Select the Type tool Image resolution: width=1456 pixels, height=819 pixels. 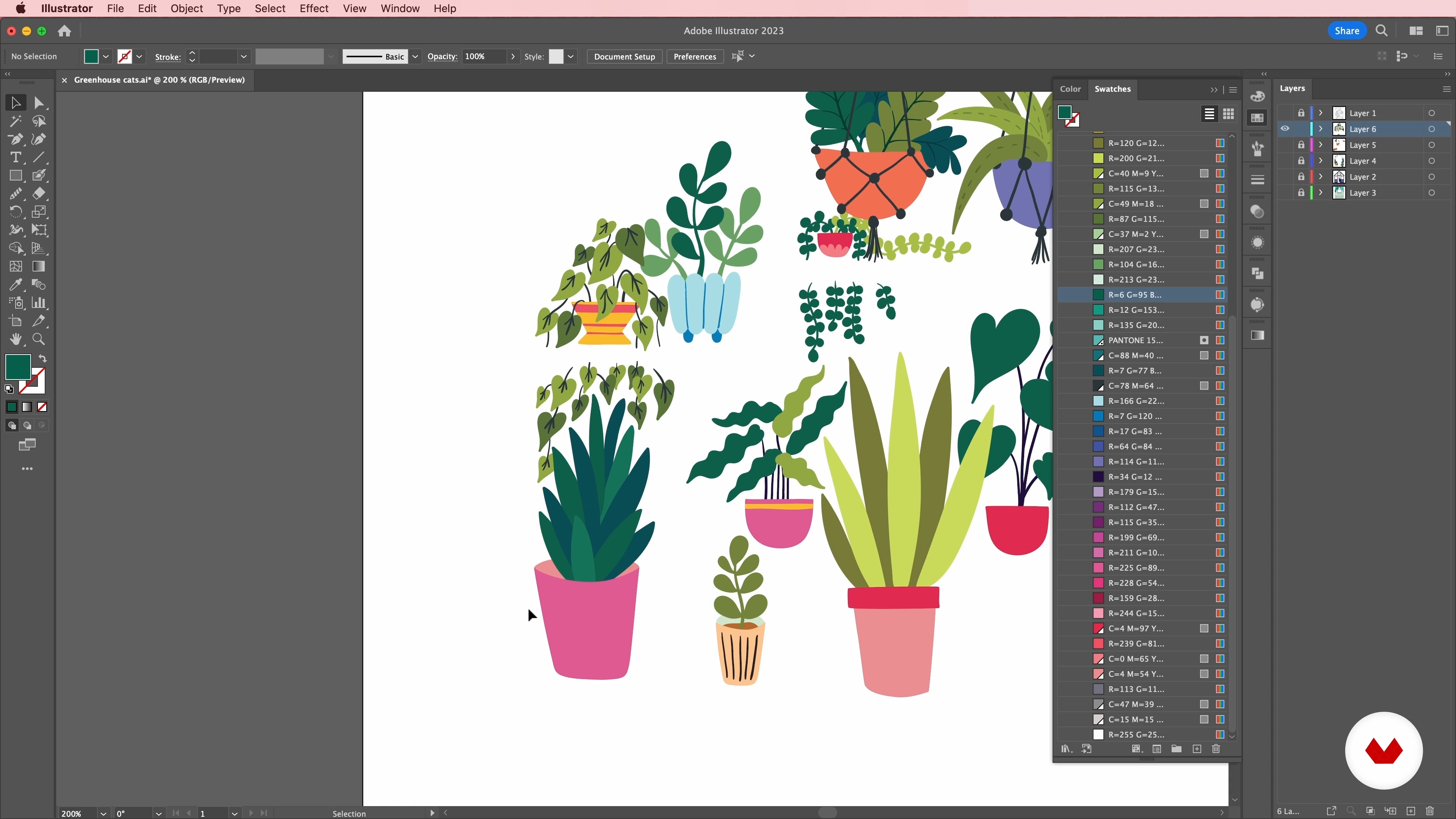[x=15, y=157]
